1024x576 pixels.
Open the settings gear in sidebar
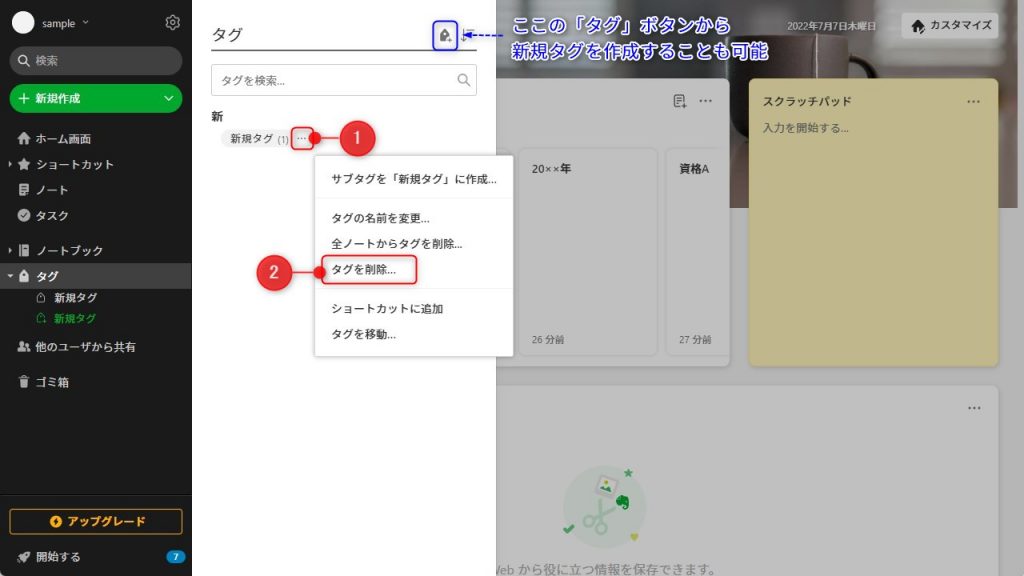point(172,23)
